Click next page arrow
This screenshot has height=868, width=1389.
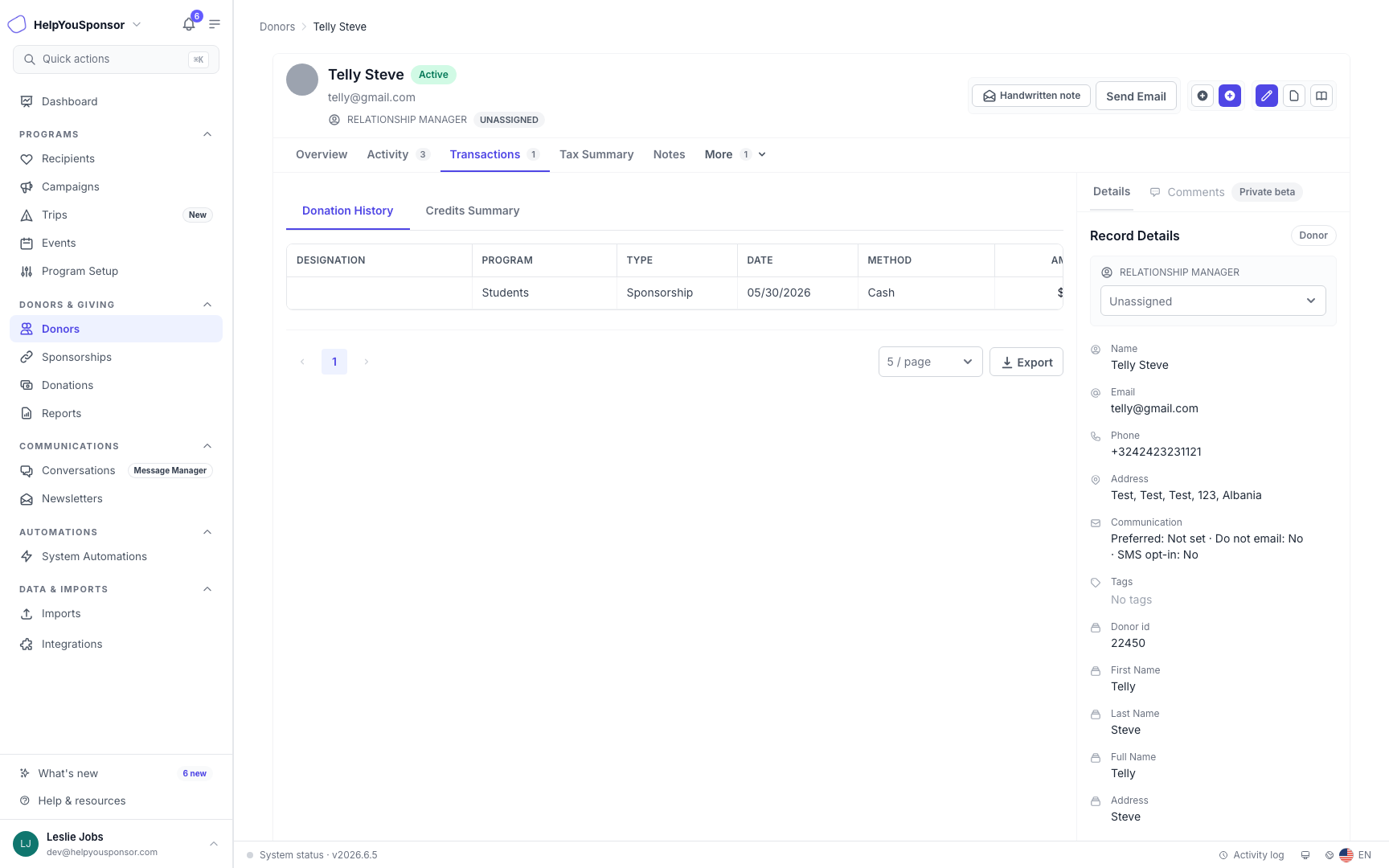pos(367,362)
